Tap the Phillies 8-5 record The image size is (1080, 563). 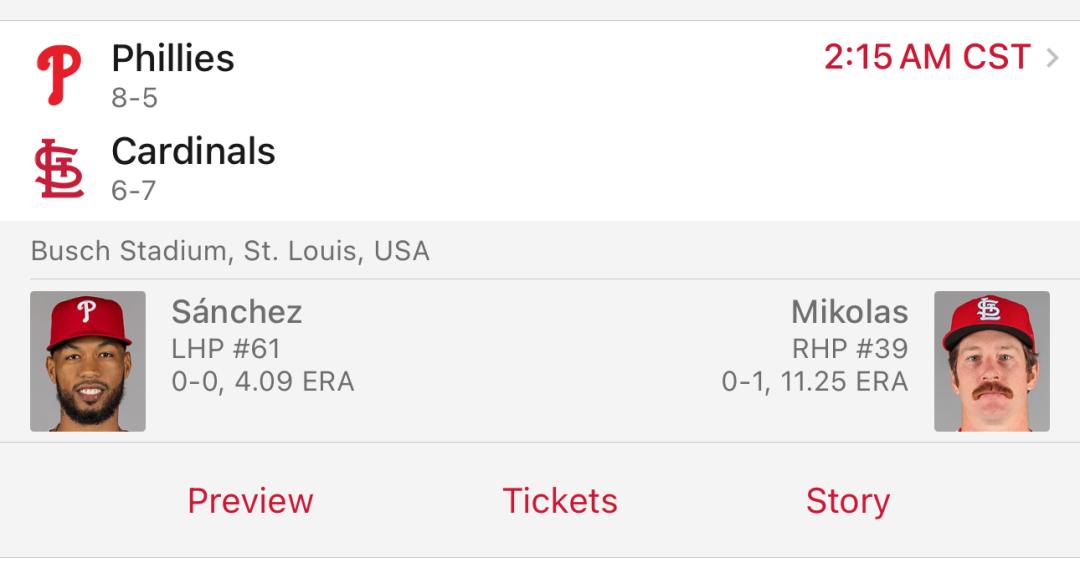(134, 98)
